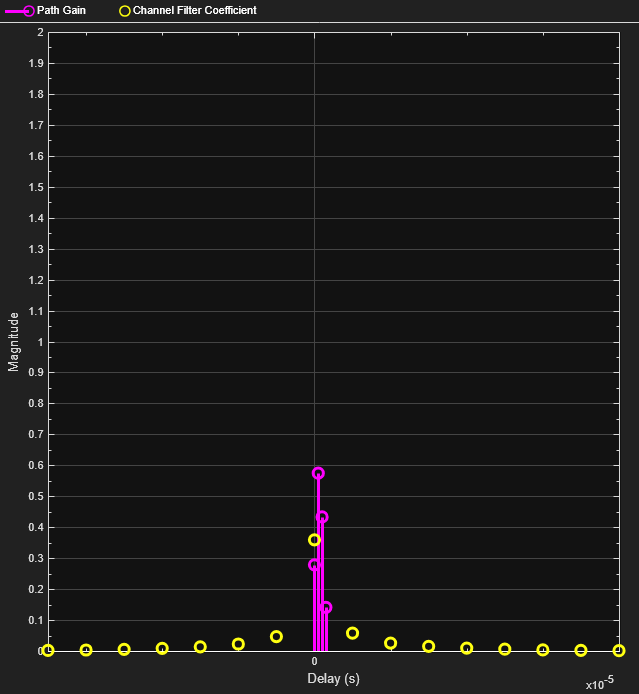This screenshot has width=639, height=694.
Task: Click the rightmost yellow coefficient marker
Action: (x=619, y=650)
